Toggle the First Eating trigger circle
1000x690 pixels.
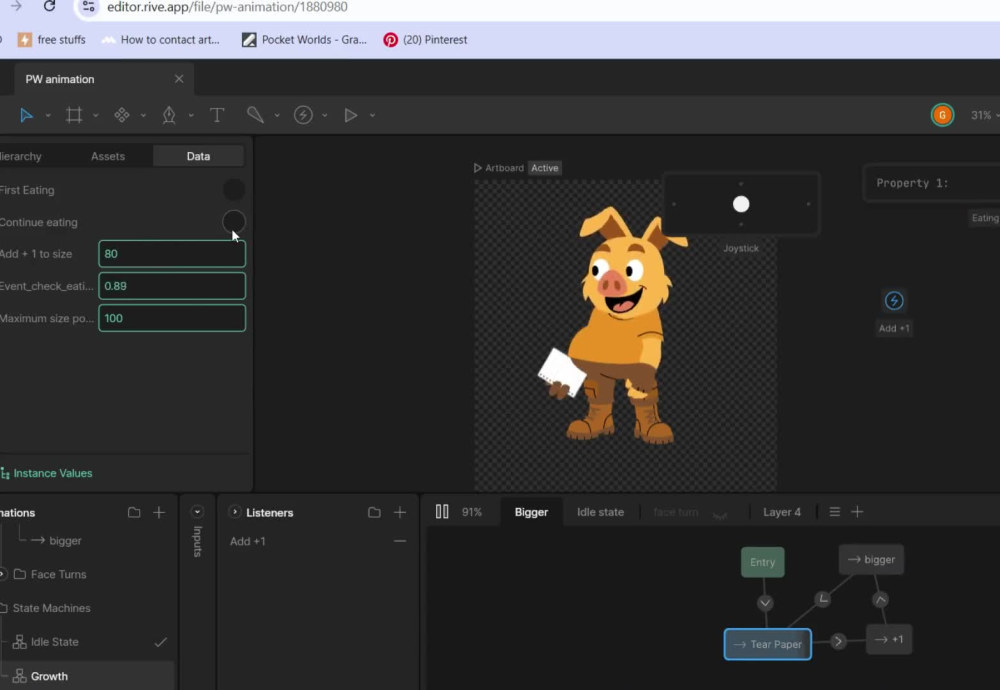click(x=233, y=189)
